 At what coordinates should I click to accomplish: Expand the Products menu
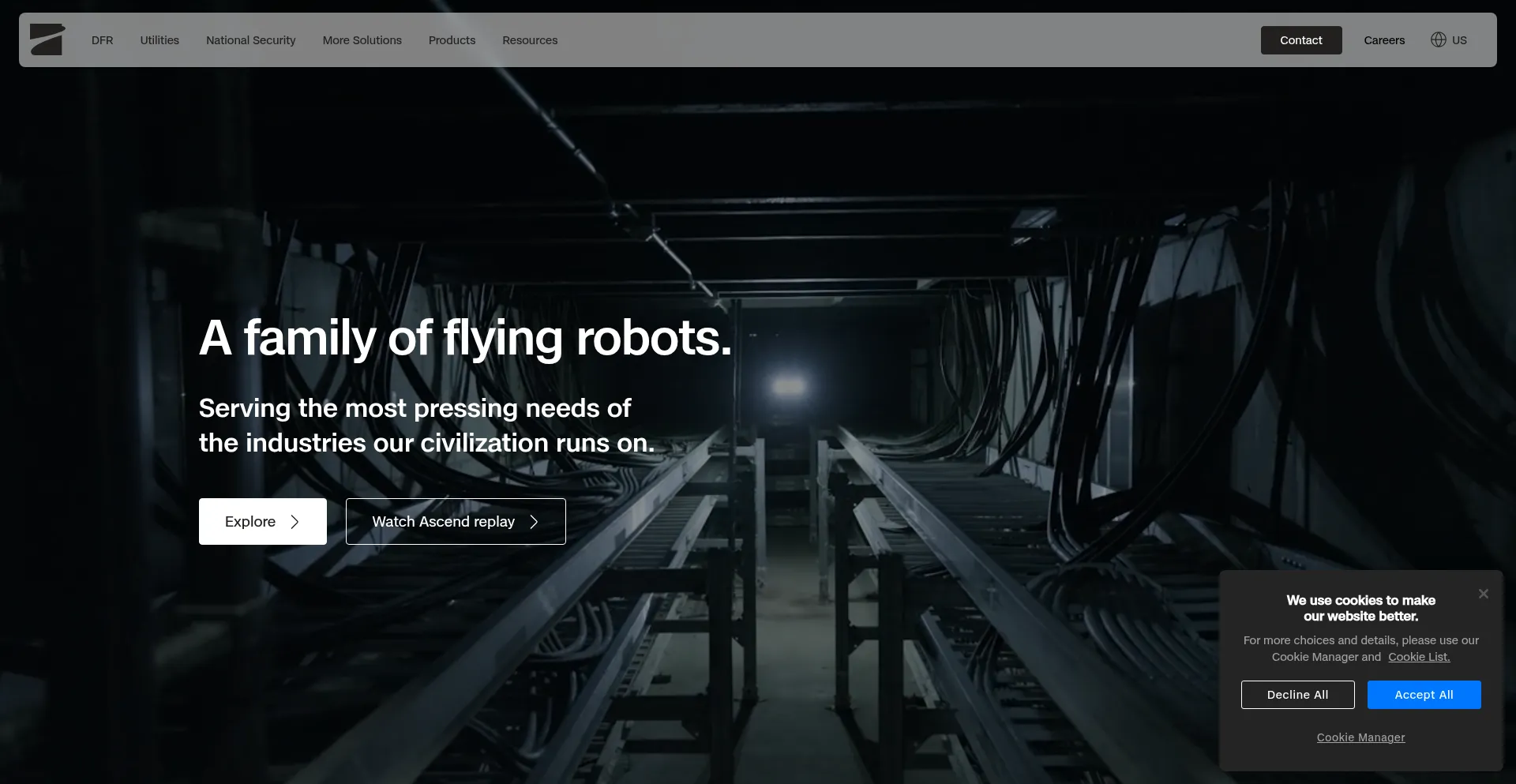[x=452, y=40]
